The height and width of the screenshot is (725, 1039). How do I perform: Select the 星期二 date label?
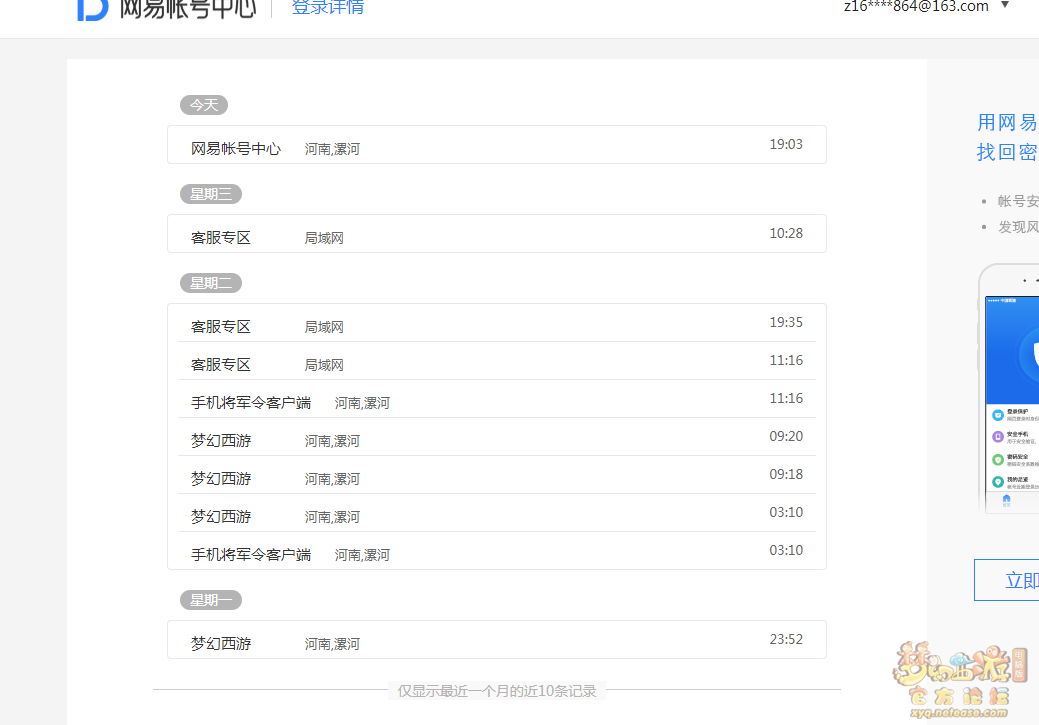[x=211, y=283]
